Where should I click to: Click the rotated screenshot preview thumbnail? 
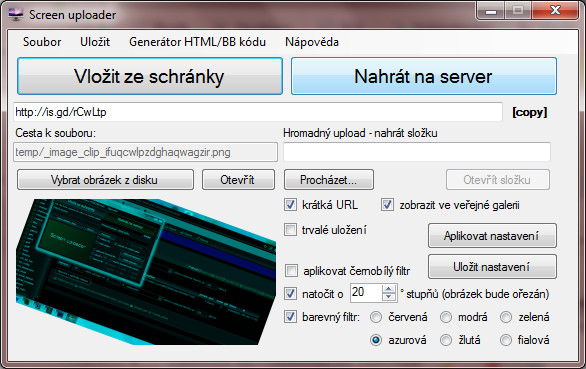pos(146,272)
